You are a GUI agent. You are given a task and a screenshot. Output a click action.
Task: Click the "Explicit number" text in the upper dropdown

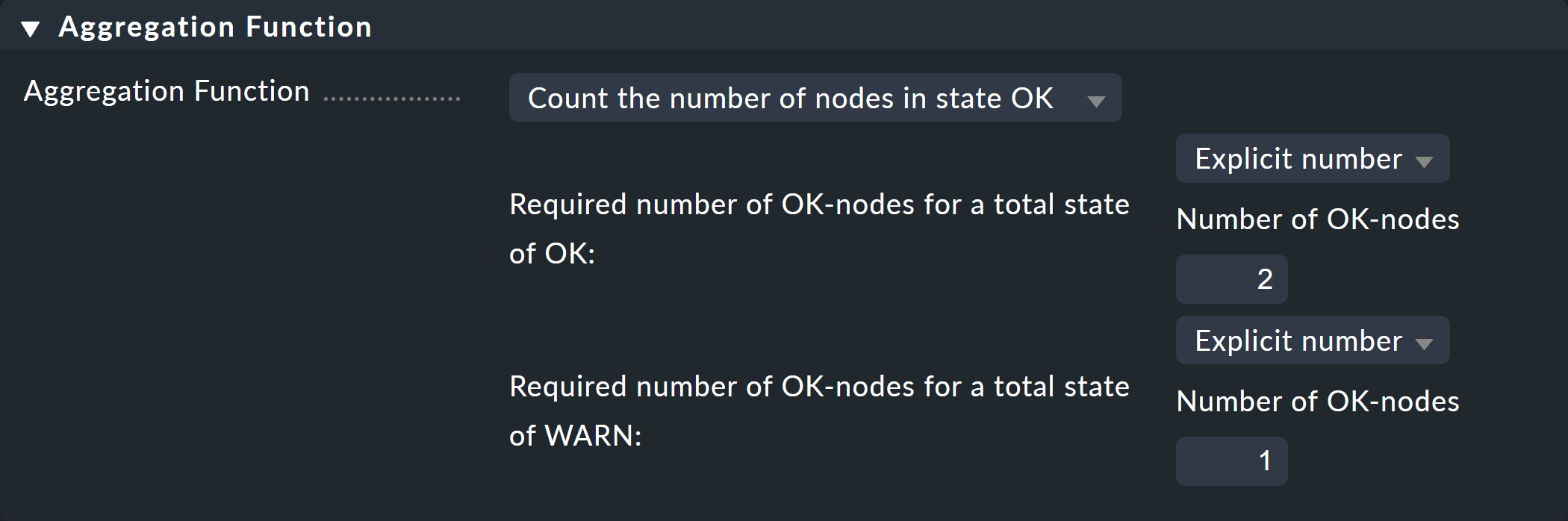click(x=1298, y=159)
